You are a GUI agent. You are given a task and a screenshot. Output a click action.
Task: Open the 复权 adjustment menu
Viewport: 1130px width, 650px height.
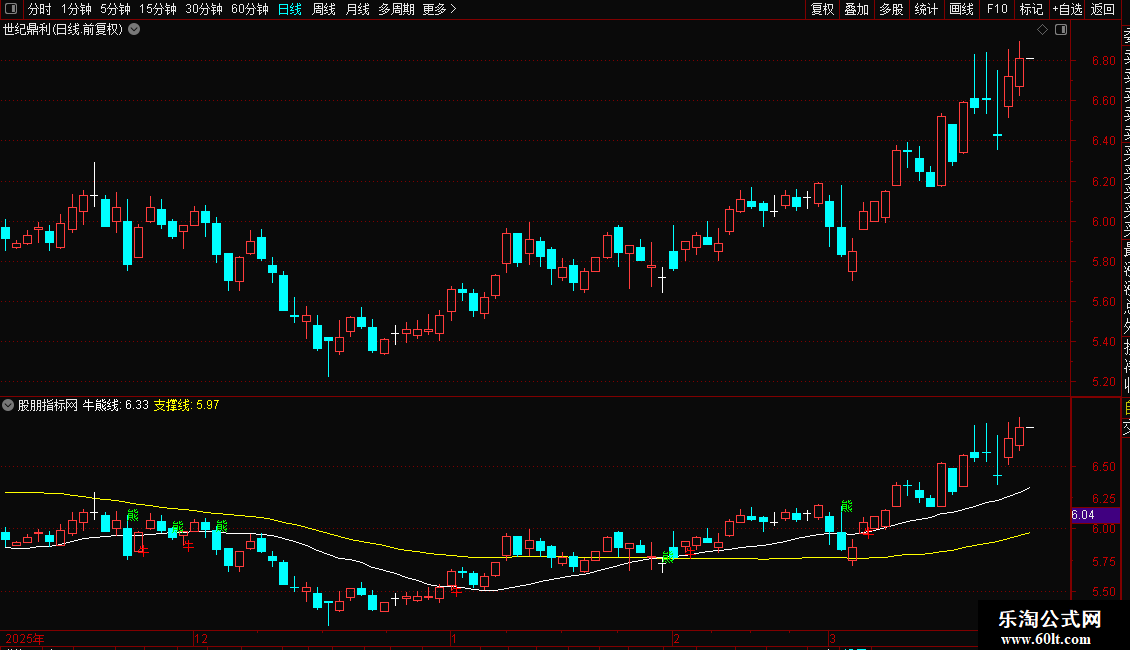point(822,9)
